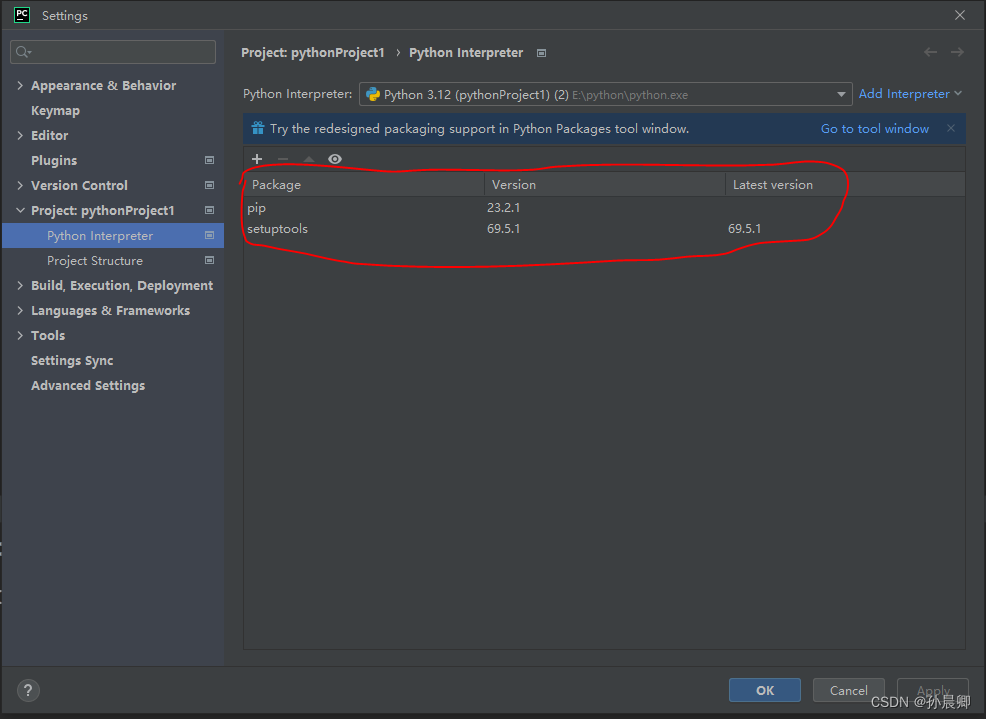986x719 pixels.
Task: Expand Build, Execution, Deployment section
Action: (x=20, y=286)
